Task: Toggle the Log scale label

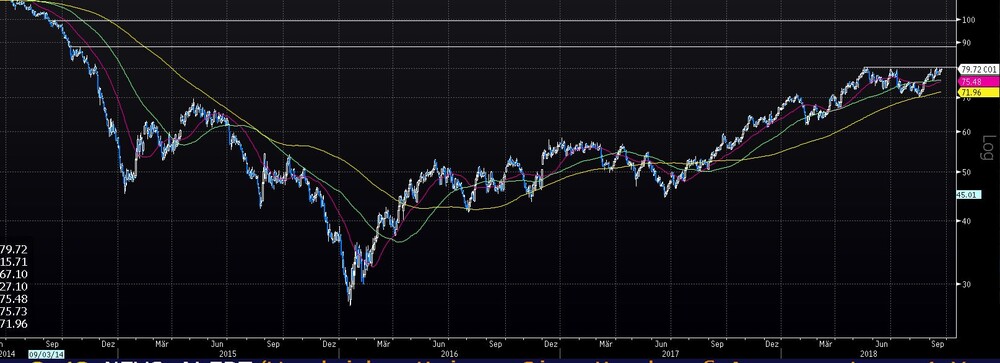Action: click(989, 147)
